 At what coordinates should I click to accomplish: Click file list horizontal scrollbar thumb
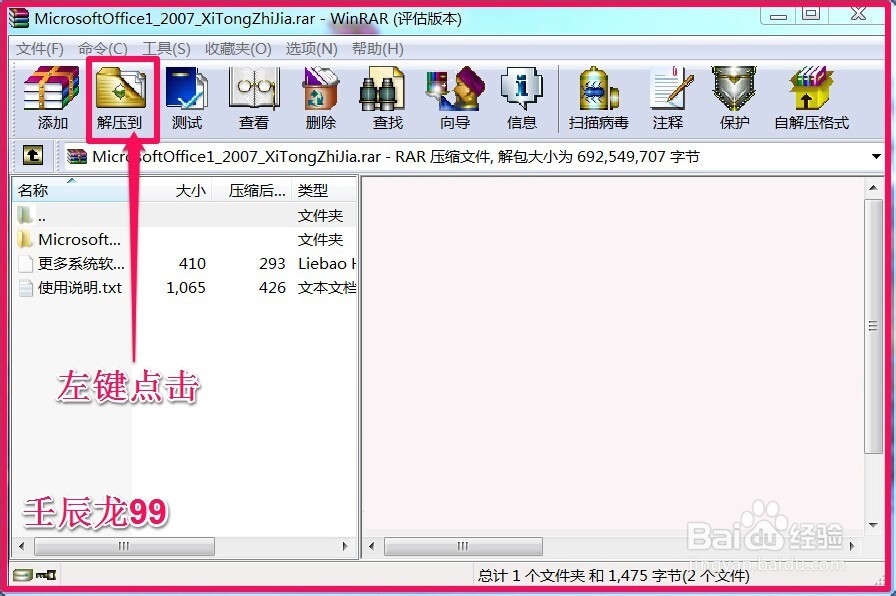pyautogui.click(x=124, y=546)
